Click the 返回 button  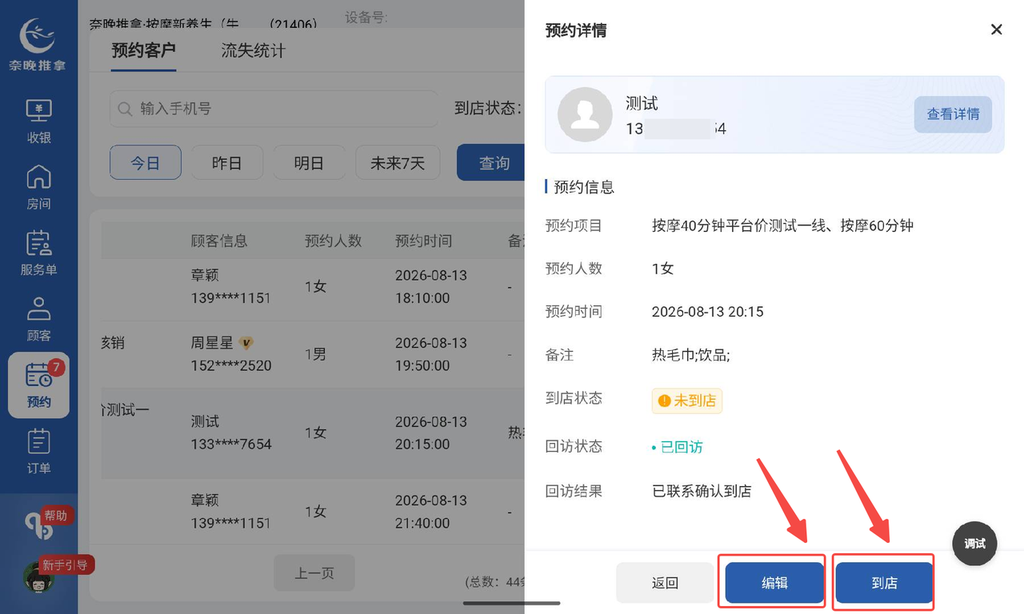tap(665, 583)
